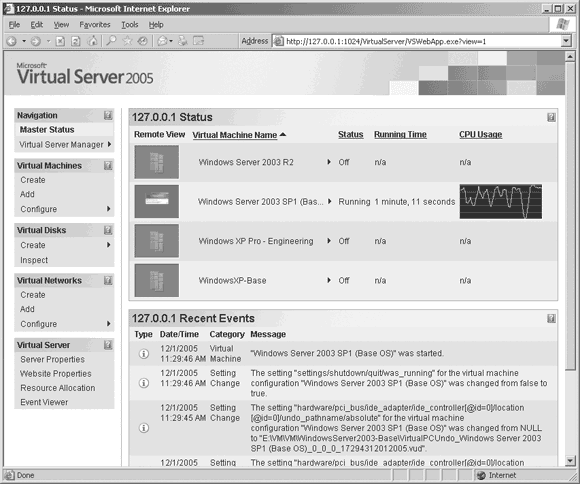Click info icon for 'was_running' setting change event
This screenshot has height=484, width=580.
click(x=144, y=383)
